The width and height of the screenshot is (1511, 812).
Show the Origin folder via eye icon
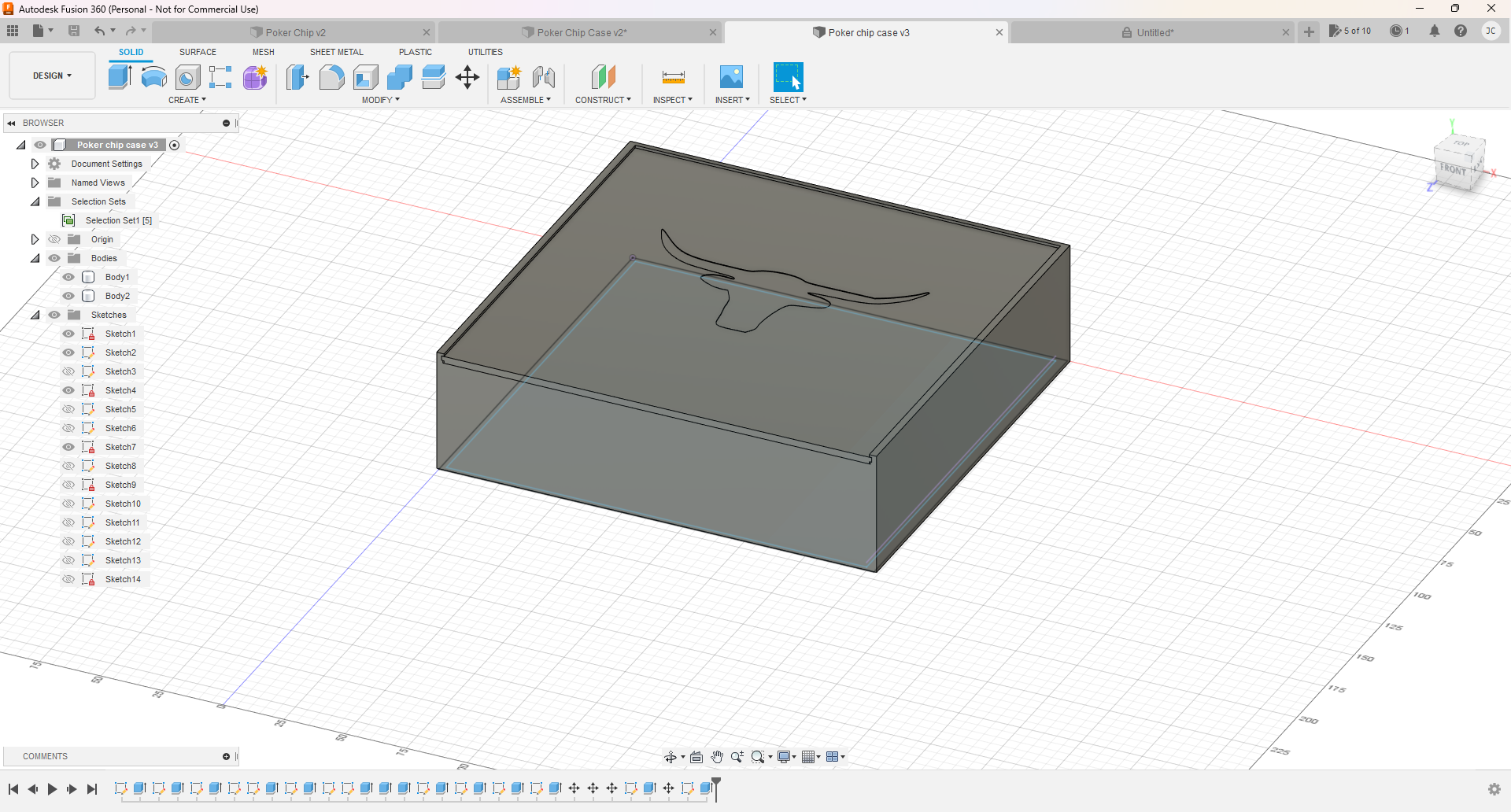click(54, 239)
